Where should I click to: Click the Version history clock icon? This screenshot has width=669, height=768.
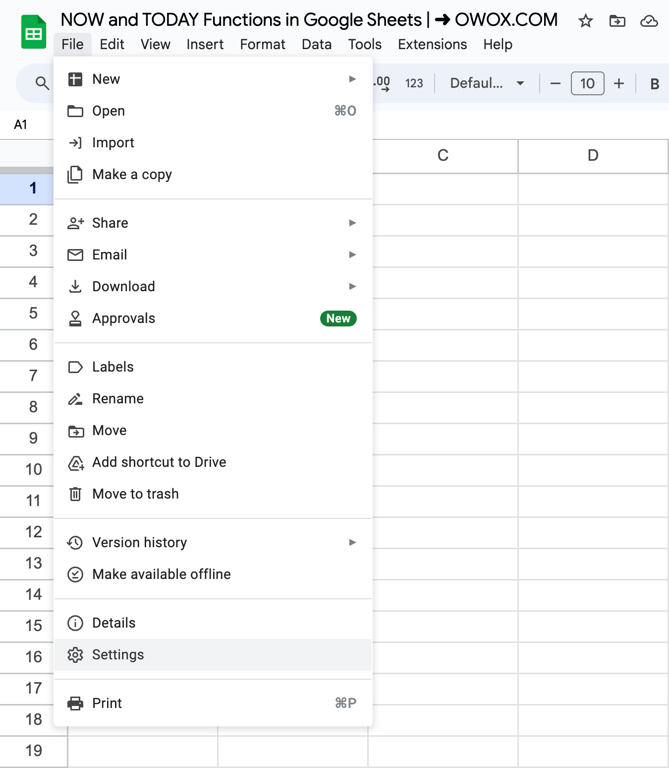coord(75,542)
